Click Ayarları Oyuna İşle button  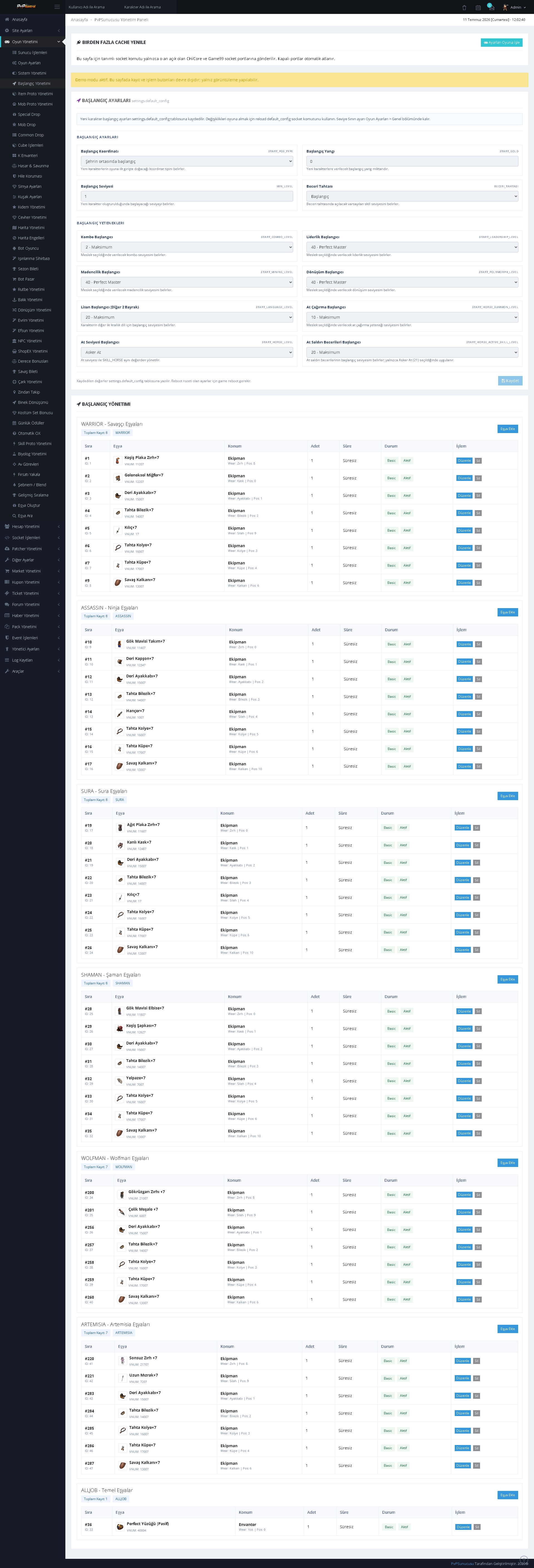501,43
